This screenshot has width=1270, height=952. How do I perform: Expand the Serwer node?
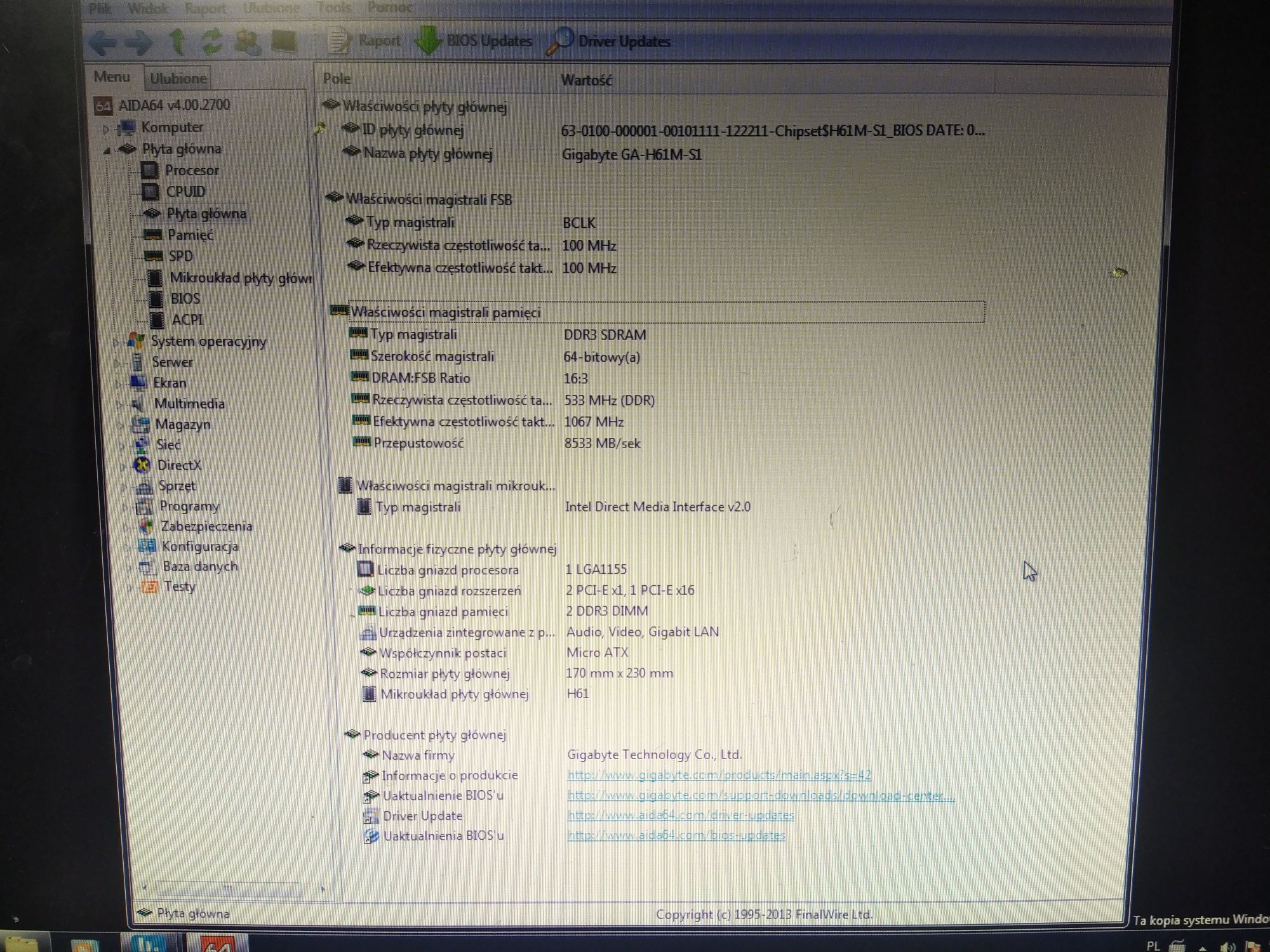[117, 364]
